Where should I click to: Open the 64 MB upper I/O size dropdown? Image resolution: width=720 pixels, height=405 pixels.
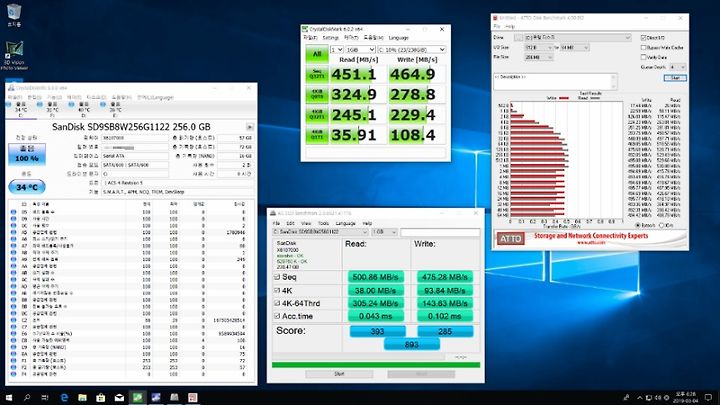[574, 47]
